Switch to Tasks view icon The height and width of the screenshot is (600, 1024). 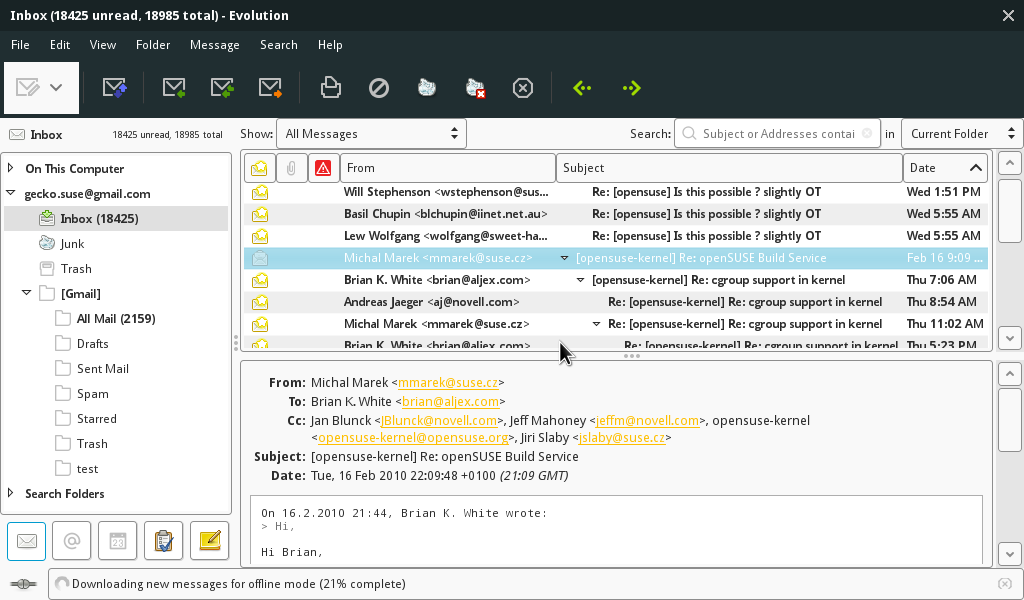click(163, 541)
